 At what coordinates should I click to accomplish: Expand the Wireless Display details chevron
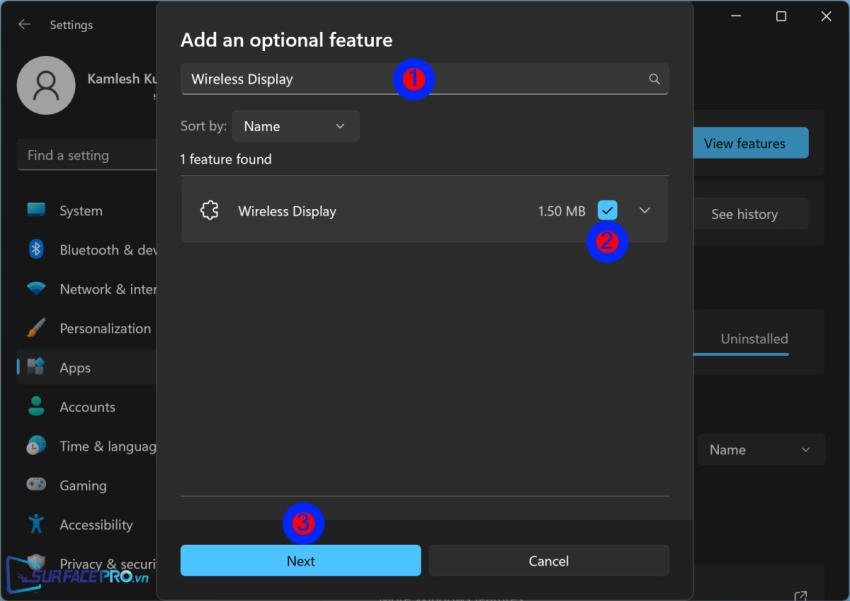click(645, 210)
